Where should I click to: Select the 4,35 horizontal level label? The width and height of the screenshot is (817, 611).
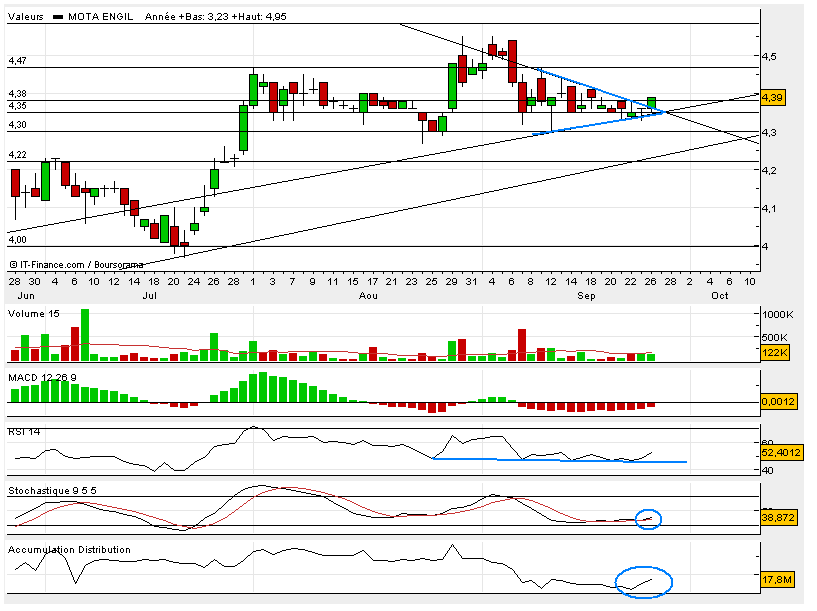pyautogui.click(x=17, y=106)
